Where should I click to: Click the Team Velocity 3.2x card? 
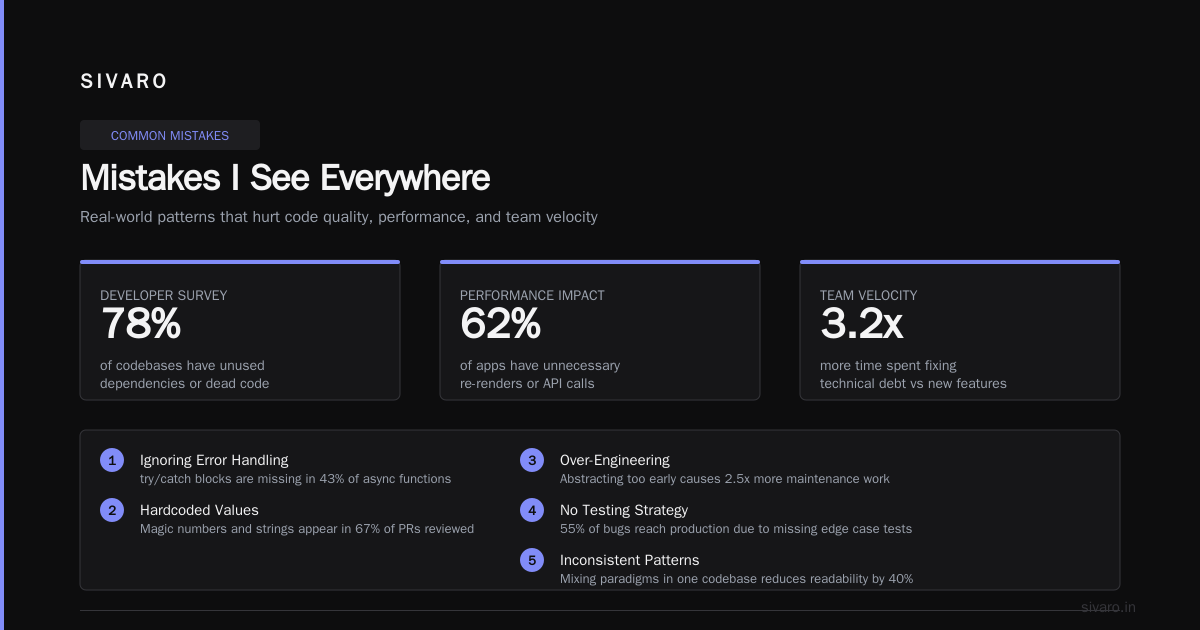[x=960, y=330]
